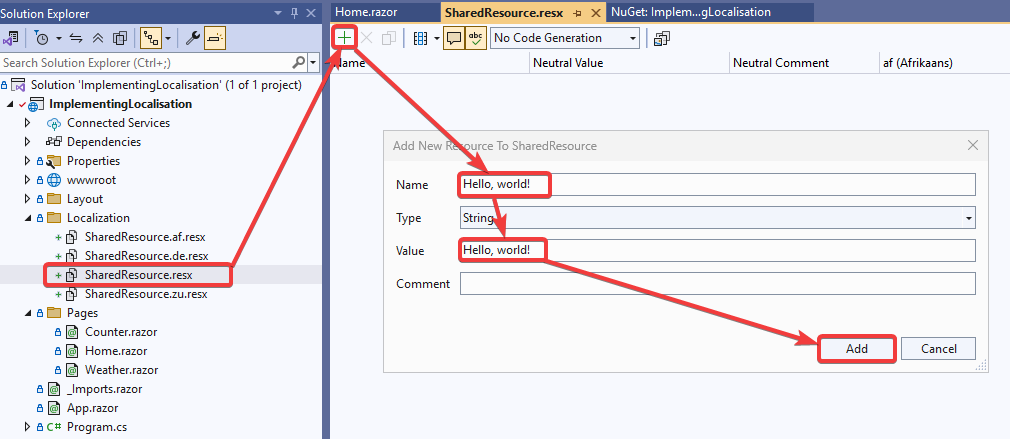This screenshot has width=1010, height=439.
Task: Click the Sync with Active Document icon
Action: click(x=76, y=38)
